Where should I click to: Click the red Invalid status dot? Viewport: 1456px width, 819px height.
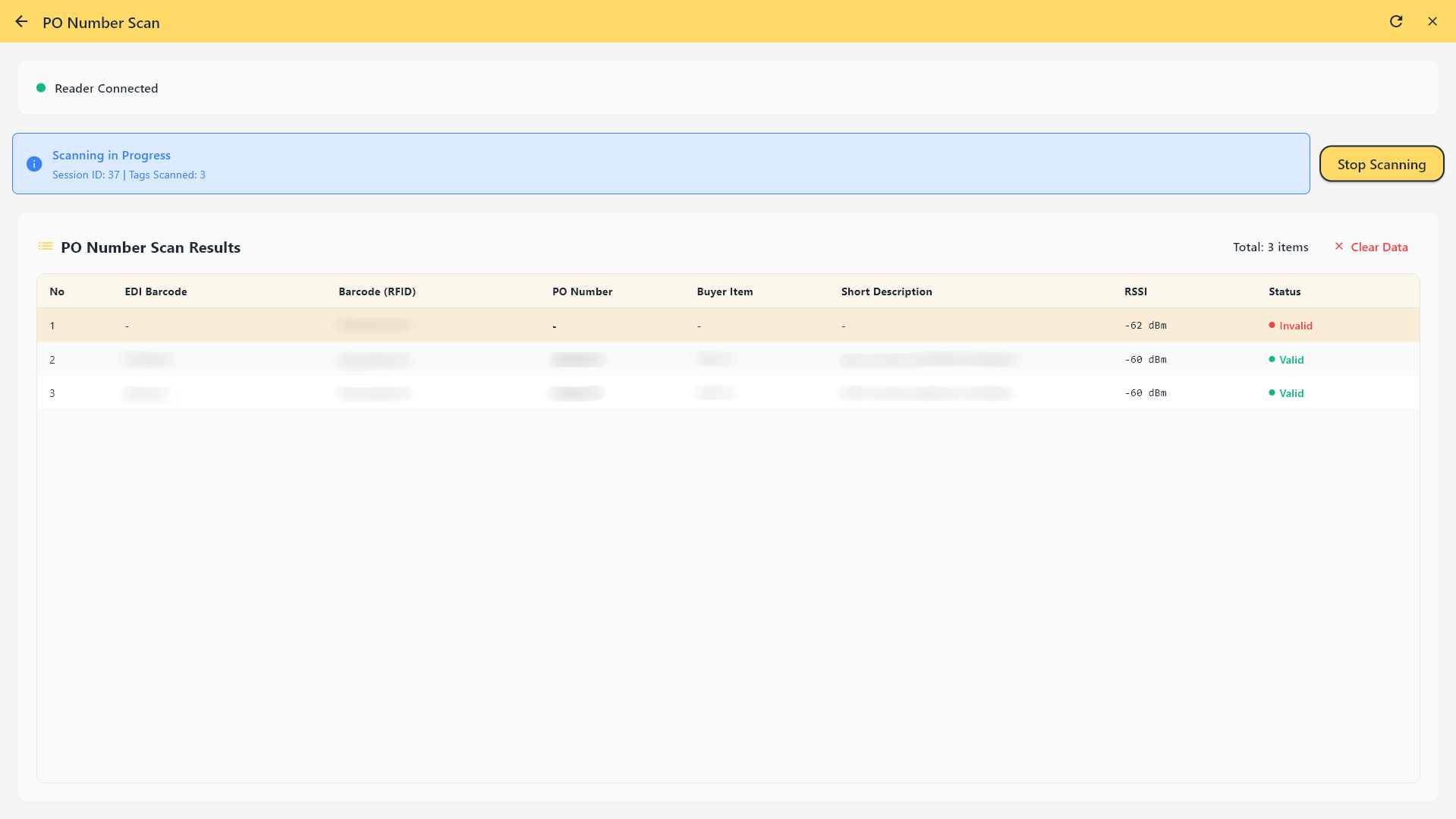tap(1272, 326)
